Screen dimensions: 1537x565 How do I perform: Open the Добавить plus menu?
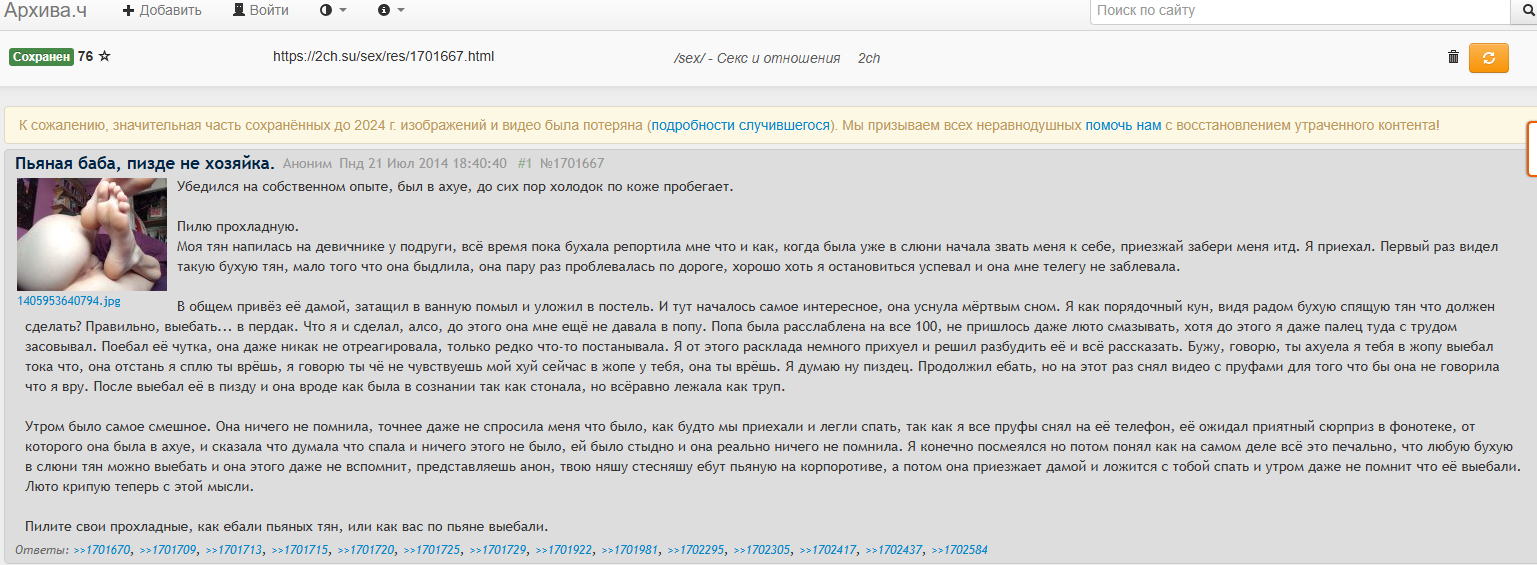click(162, 10)
